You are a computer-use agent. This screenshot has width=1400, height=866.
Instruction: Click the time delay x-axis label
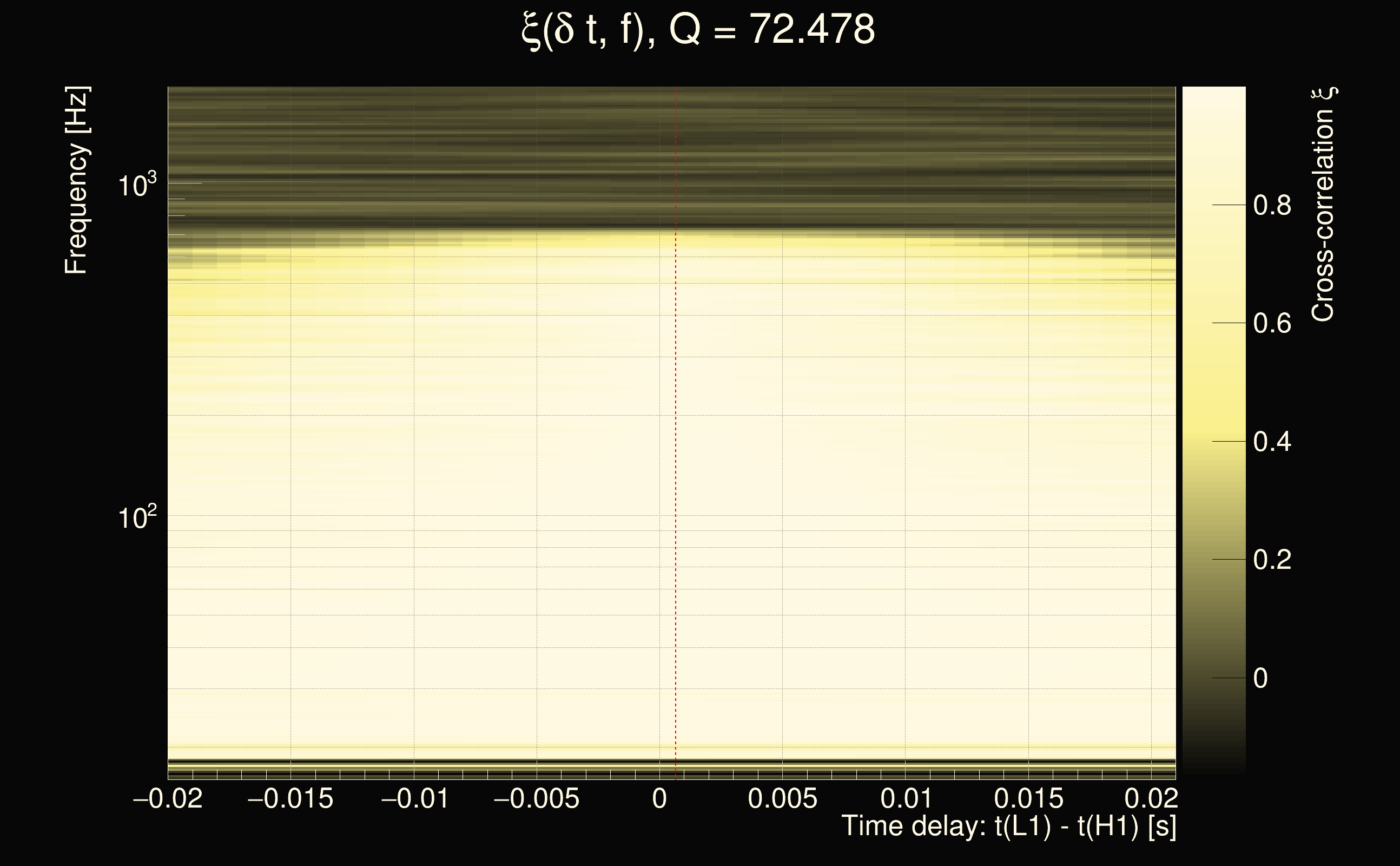[x=1008, y=826]
